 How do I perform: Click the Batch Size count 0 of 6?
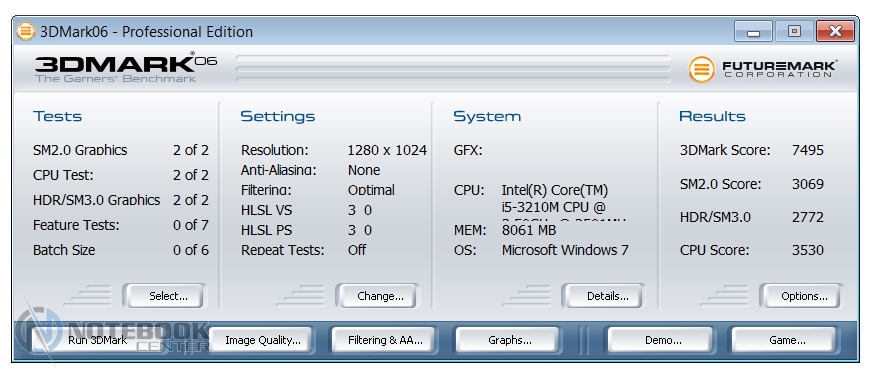tap(191, 250)
